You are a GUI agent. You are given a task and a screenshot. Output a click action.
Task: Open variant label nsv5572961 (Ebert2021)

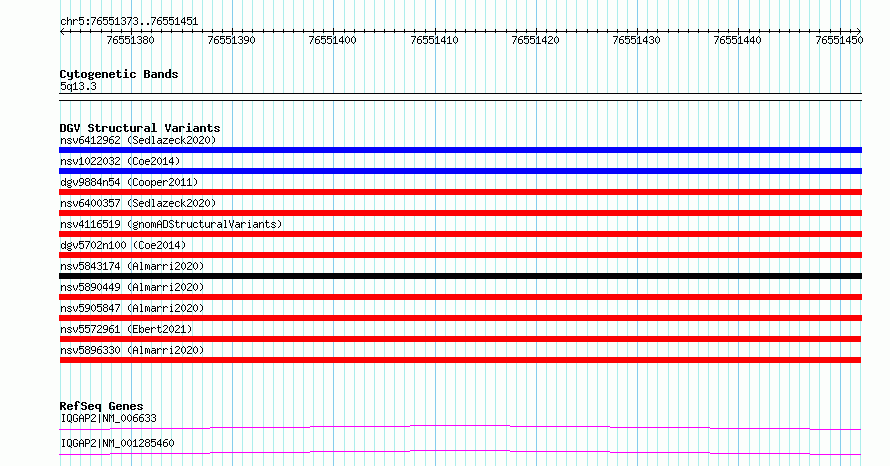tap(126, 329)
